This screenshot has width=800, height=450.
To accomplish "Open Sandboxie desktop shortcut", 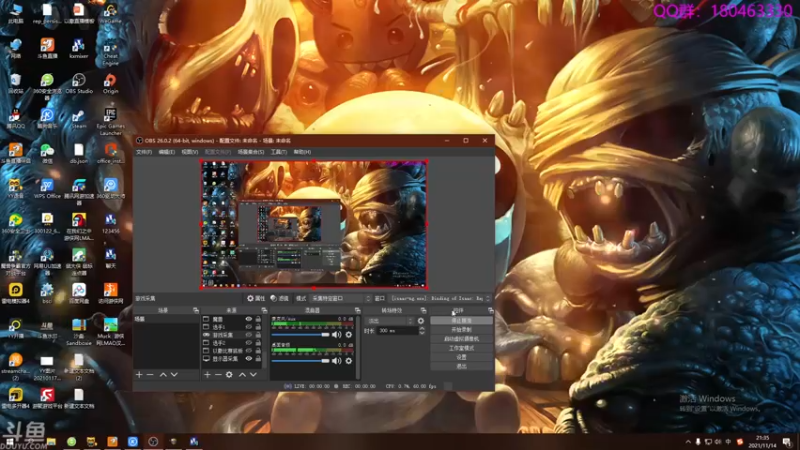I will point(79,332).
